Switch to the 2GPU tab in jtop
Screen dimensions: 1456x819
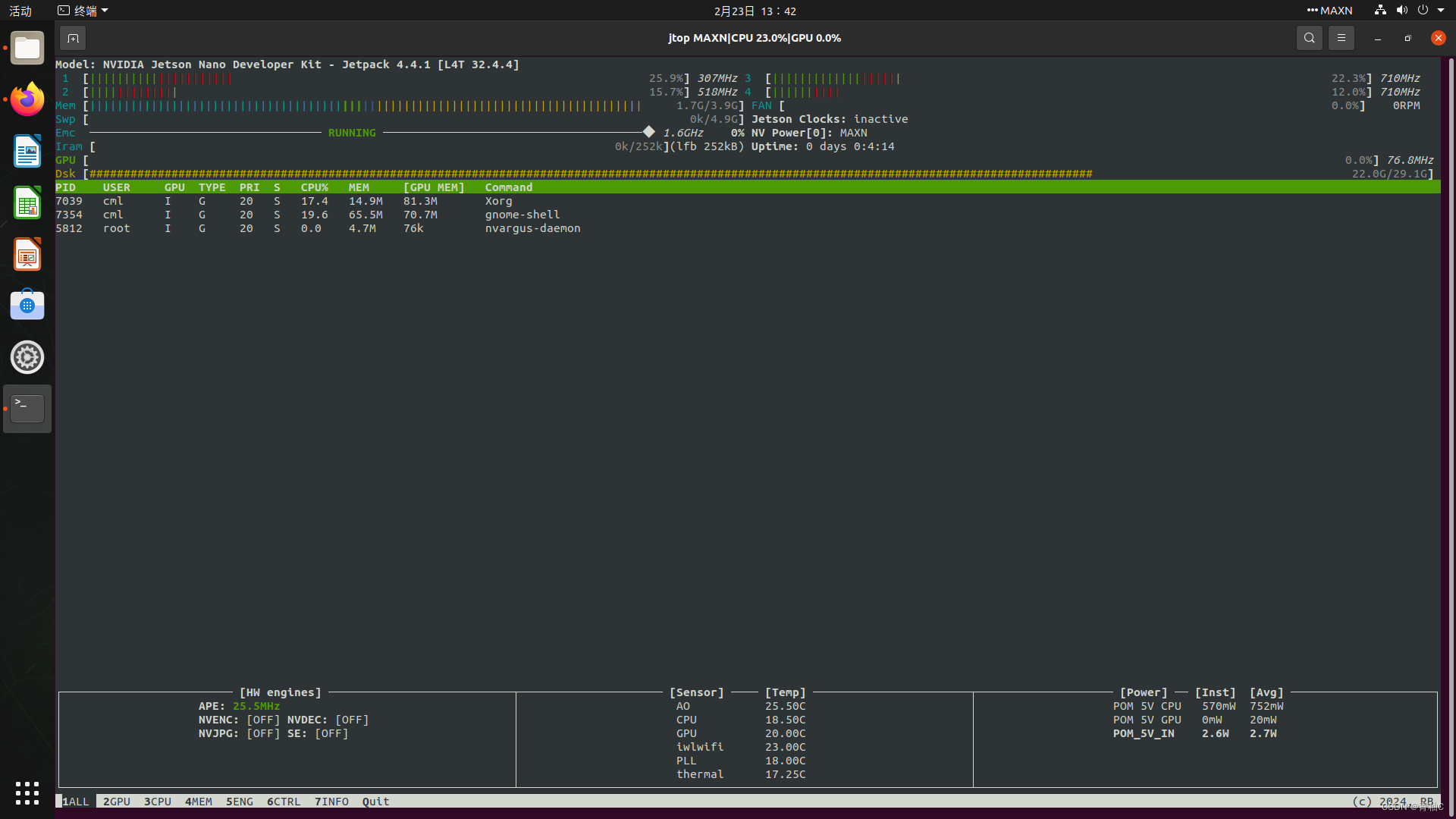point(116,801)
